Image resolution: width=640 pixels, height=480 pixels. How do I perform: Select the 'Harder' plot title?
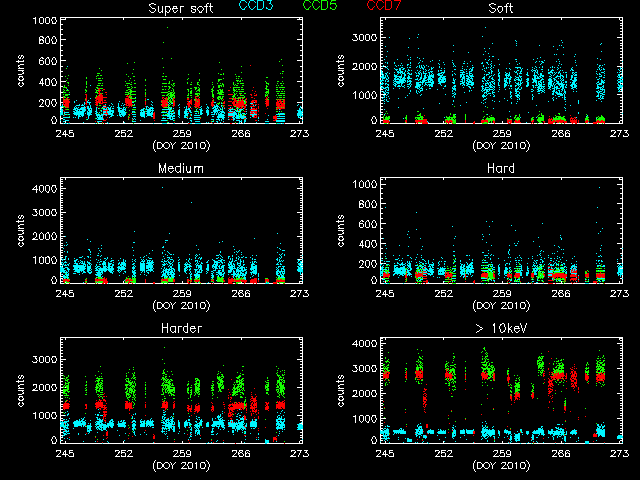(181, 328)
